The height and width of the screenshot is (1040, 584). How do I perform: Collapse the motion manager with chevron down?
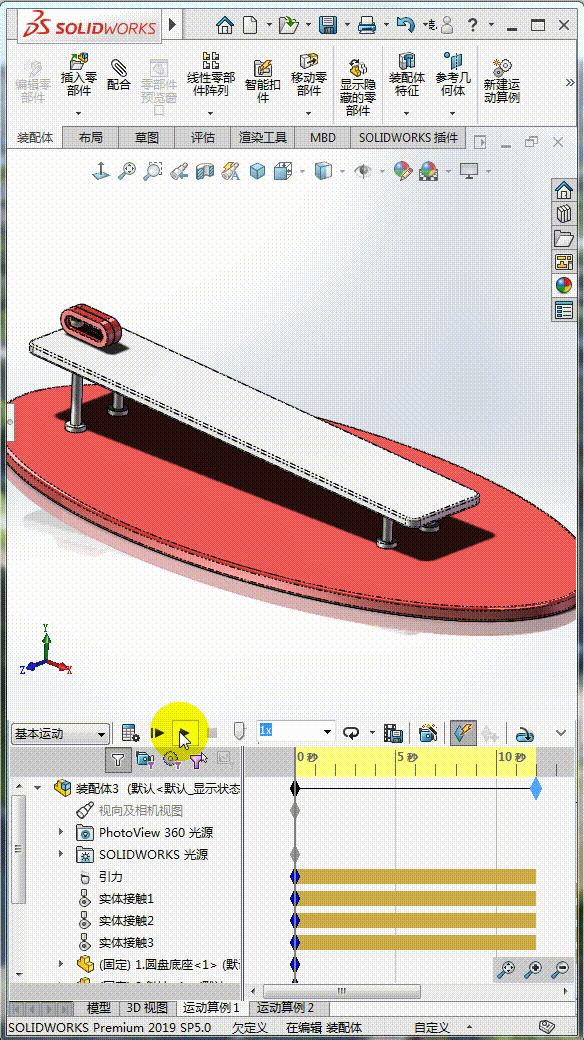tap(561, 733)
